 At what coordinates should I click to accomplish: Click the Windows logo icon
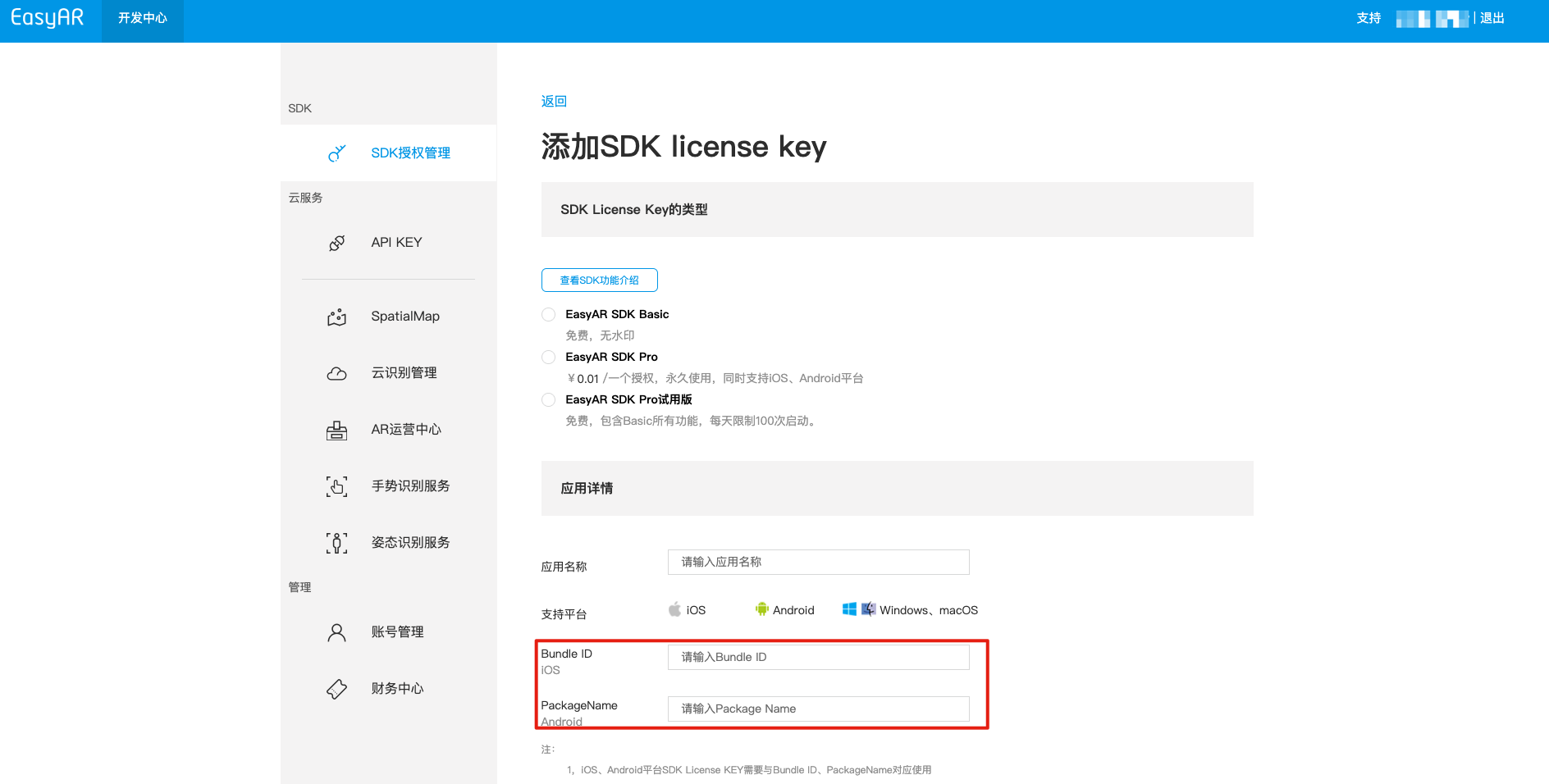[850, 609]
